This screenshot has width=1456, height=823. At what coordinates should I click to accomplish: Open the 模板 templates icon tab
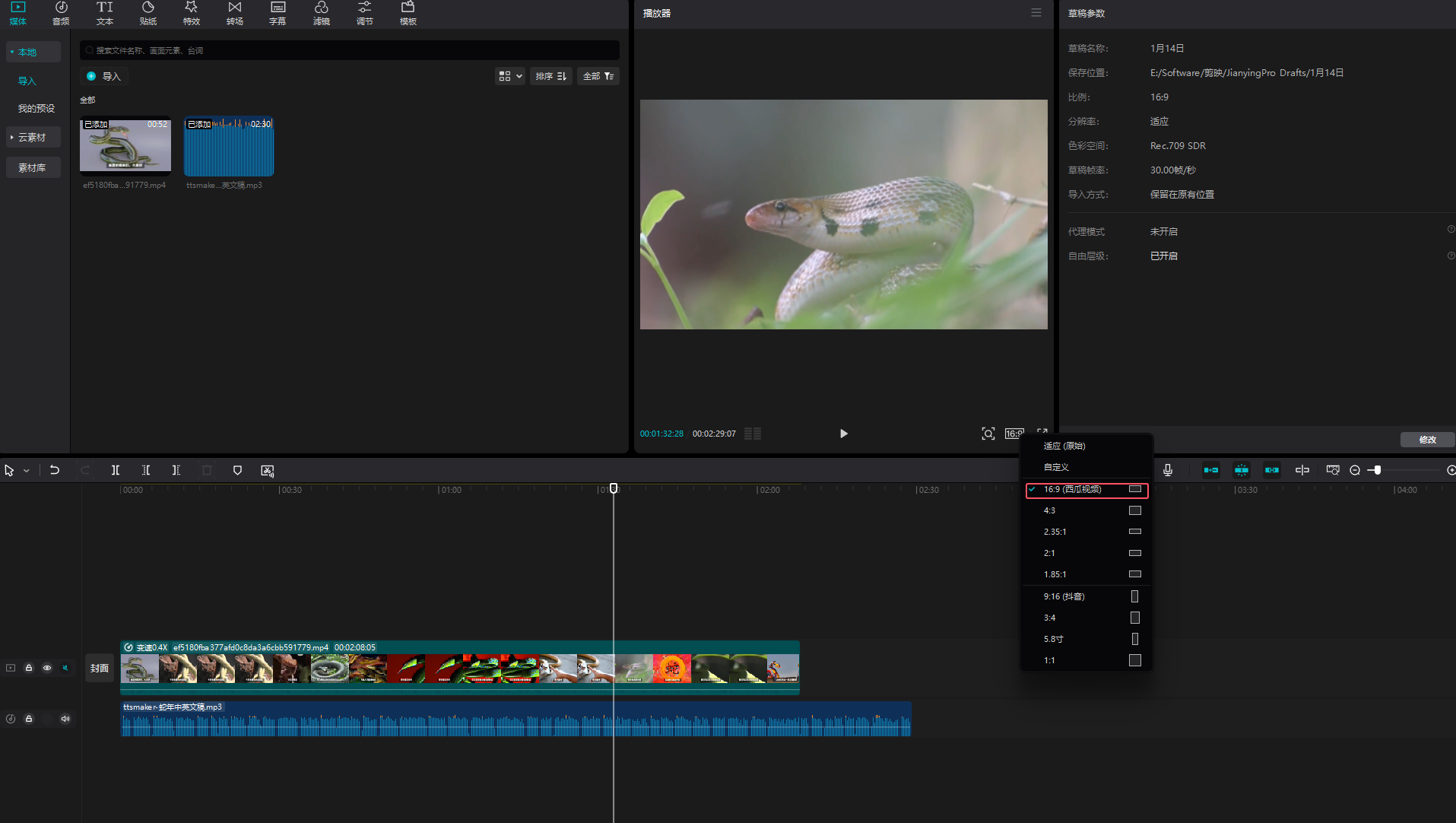[x=408, y=13]
